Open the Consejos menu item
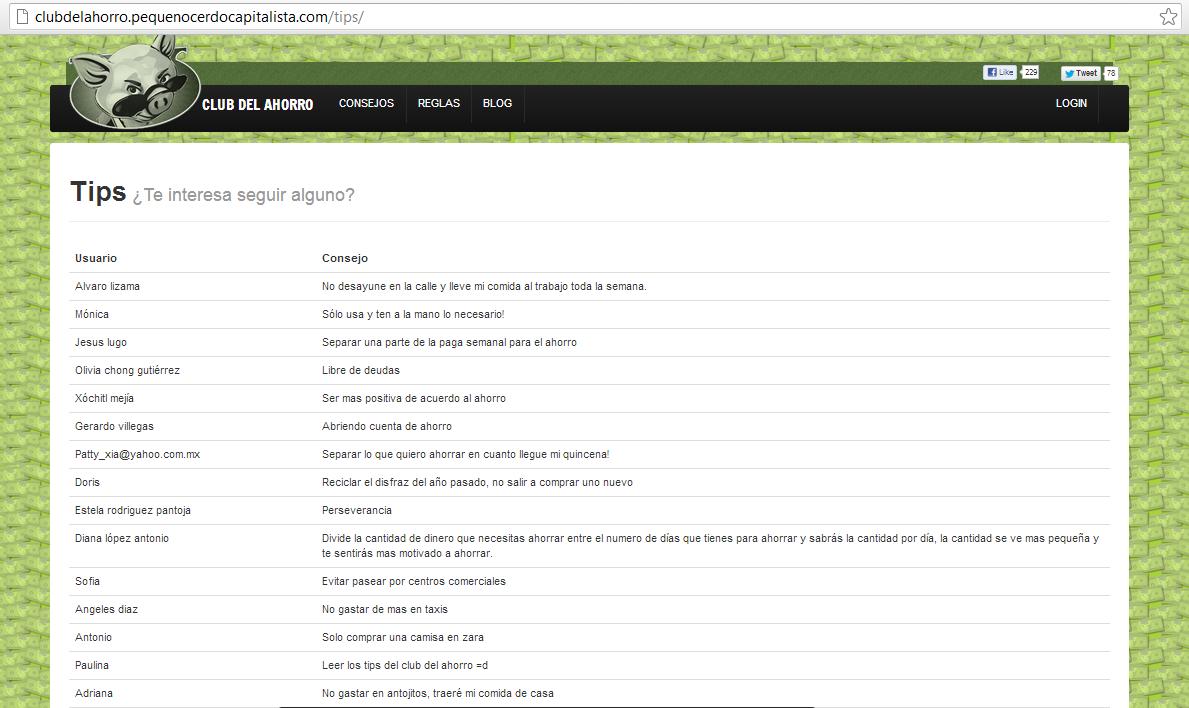This screenshot has width=1189, height=708. [x=366, y=104]
